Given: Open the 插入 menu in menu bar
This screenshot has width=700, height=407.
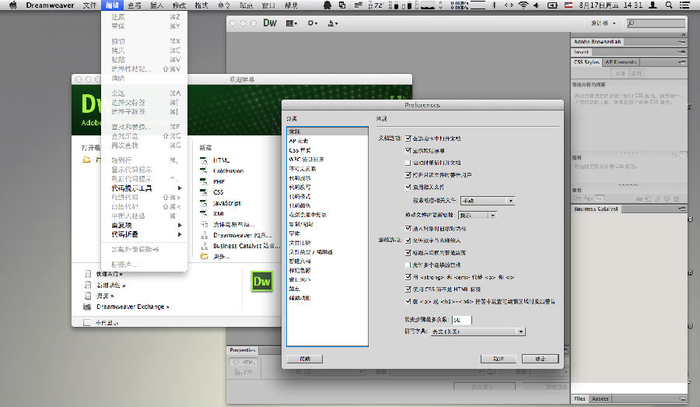Looking at the screenshot, I should tap(157, 5).
